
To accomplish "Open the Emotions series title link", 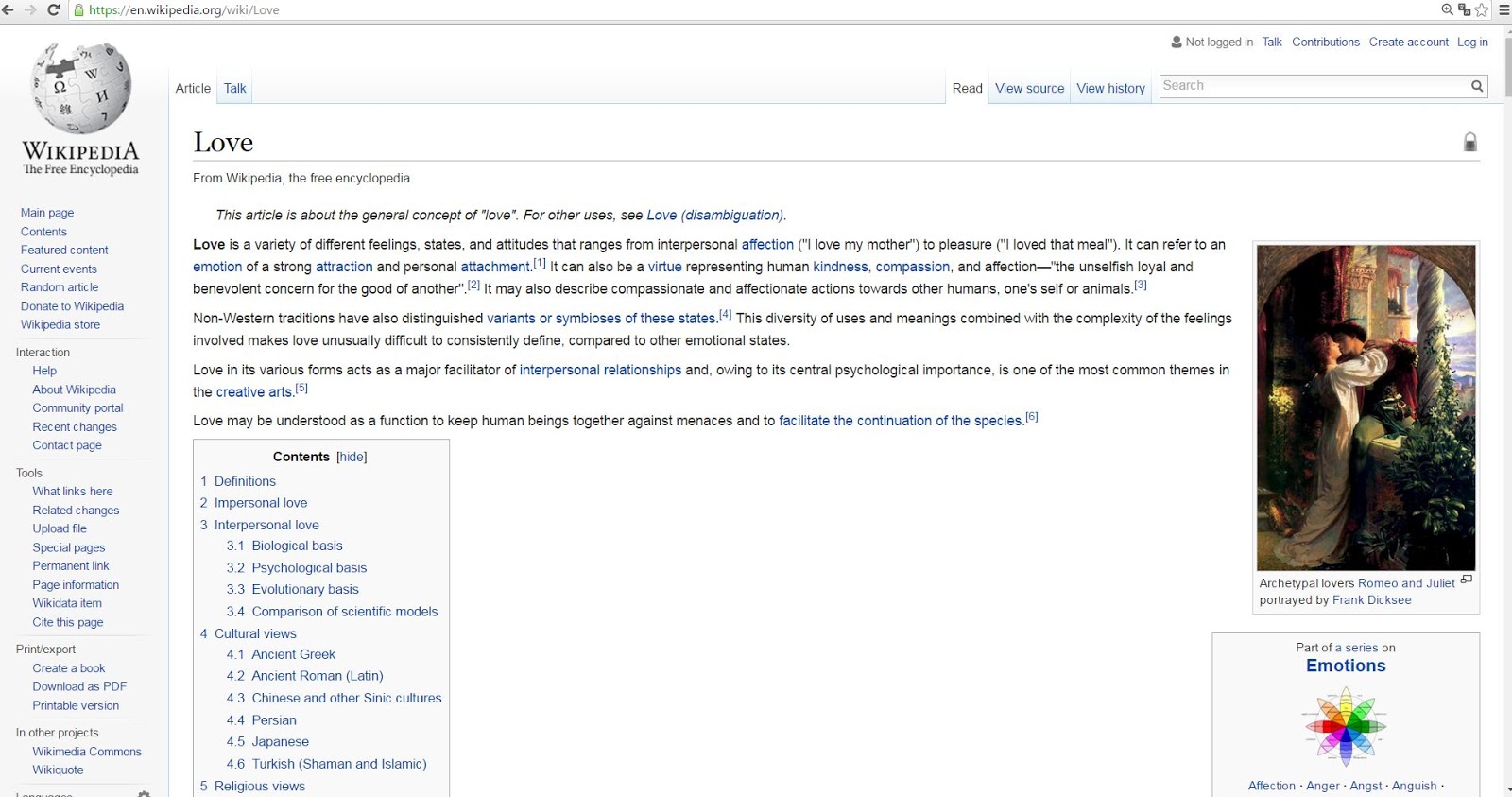I will [x=1346, y=666].
